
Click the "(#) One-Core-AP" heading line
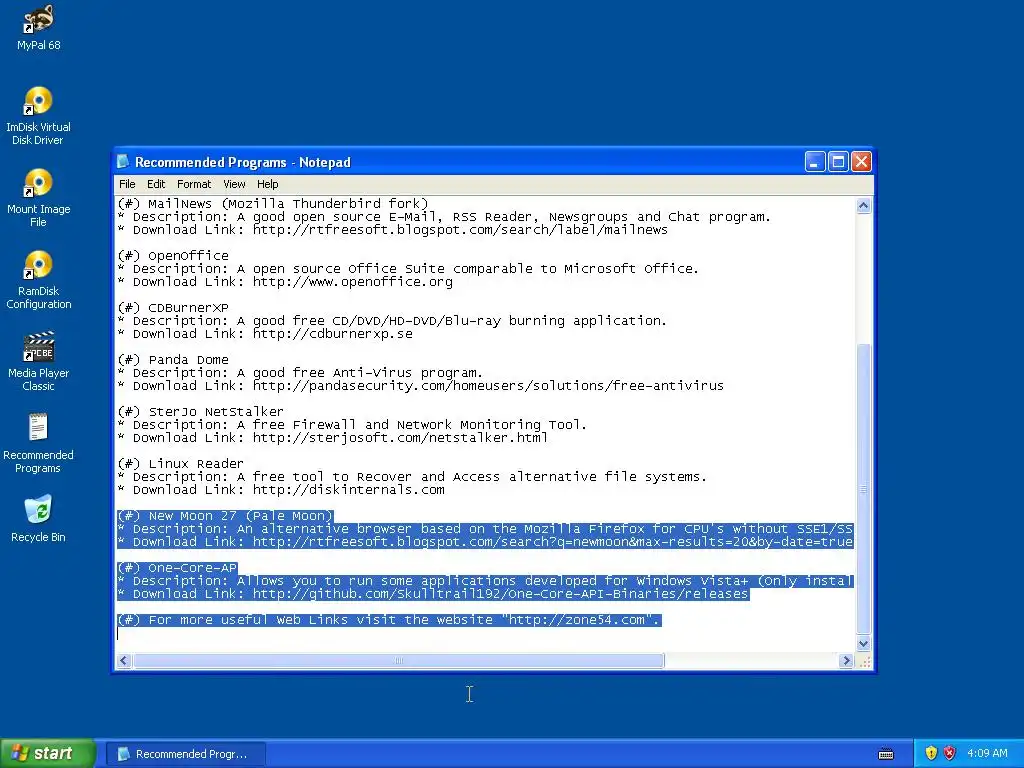[x=177, y=568]
